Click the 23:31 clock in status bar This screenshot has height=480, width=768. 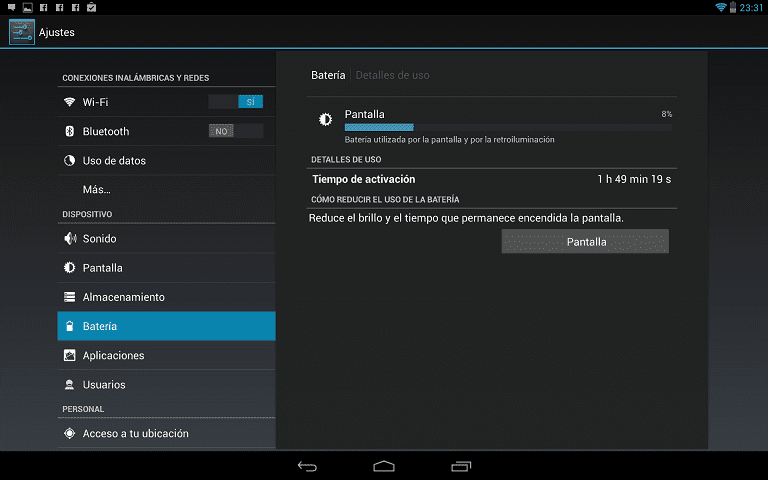pos(751,7)
